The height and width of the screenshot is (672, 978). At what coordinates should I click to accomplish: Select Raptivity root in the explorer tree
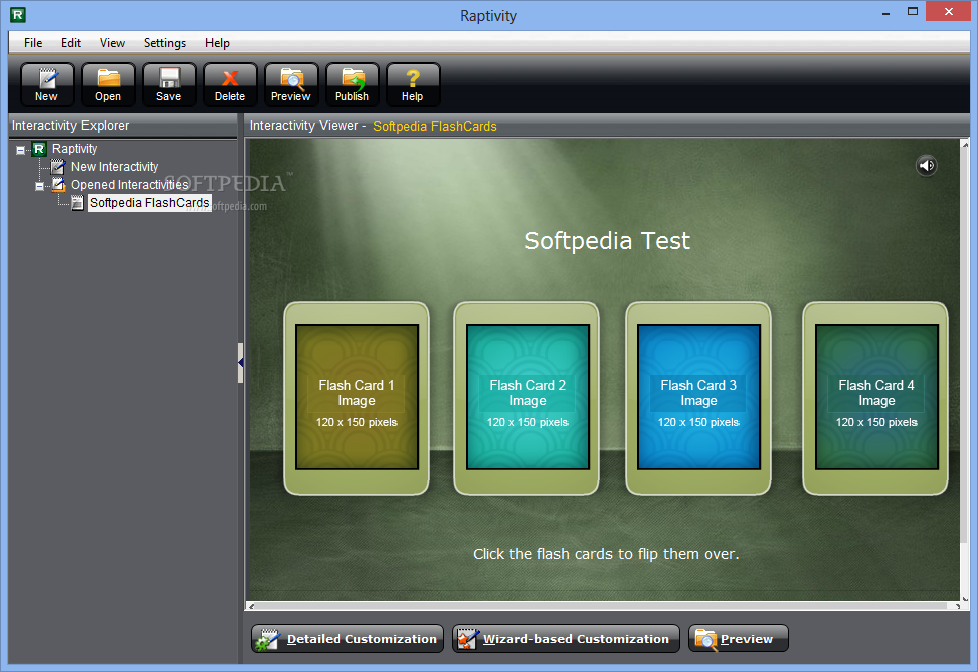74,149
